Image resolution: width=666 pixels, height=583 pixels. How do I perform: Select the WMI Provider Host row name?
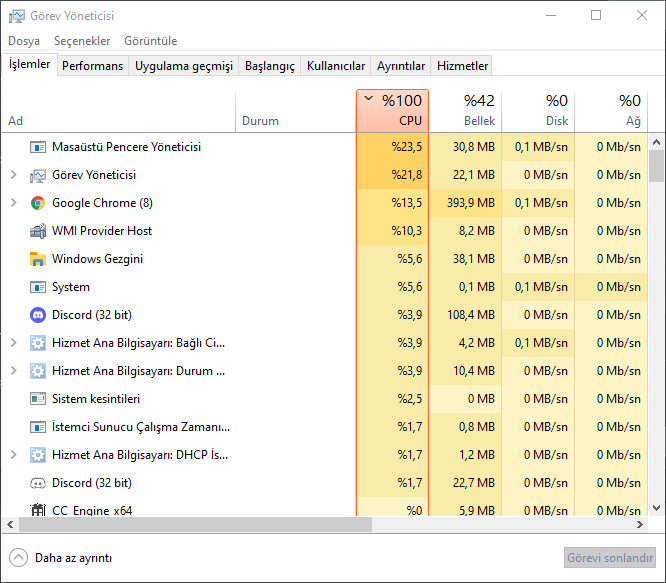102,231
